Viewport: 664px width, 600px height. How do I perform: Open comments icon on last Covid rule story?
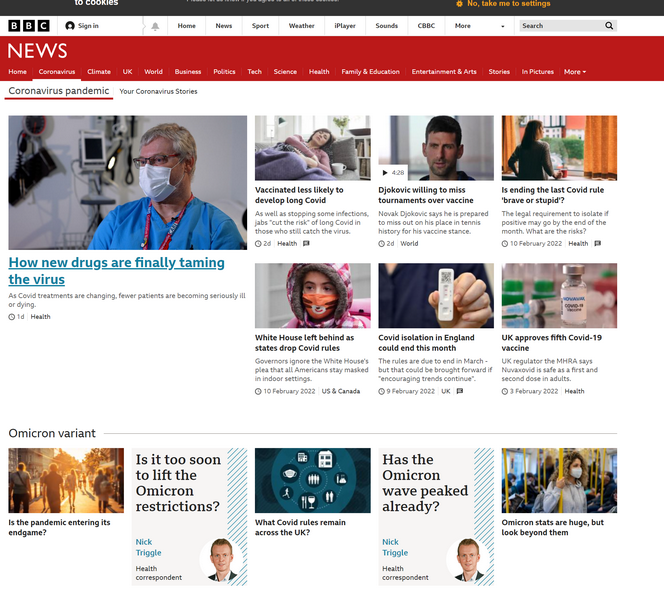(598, 243)
